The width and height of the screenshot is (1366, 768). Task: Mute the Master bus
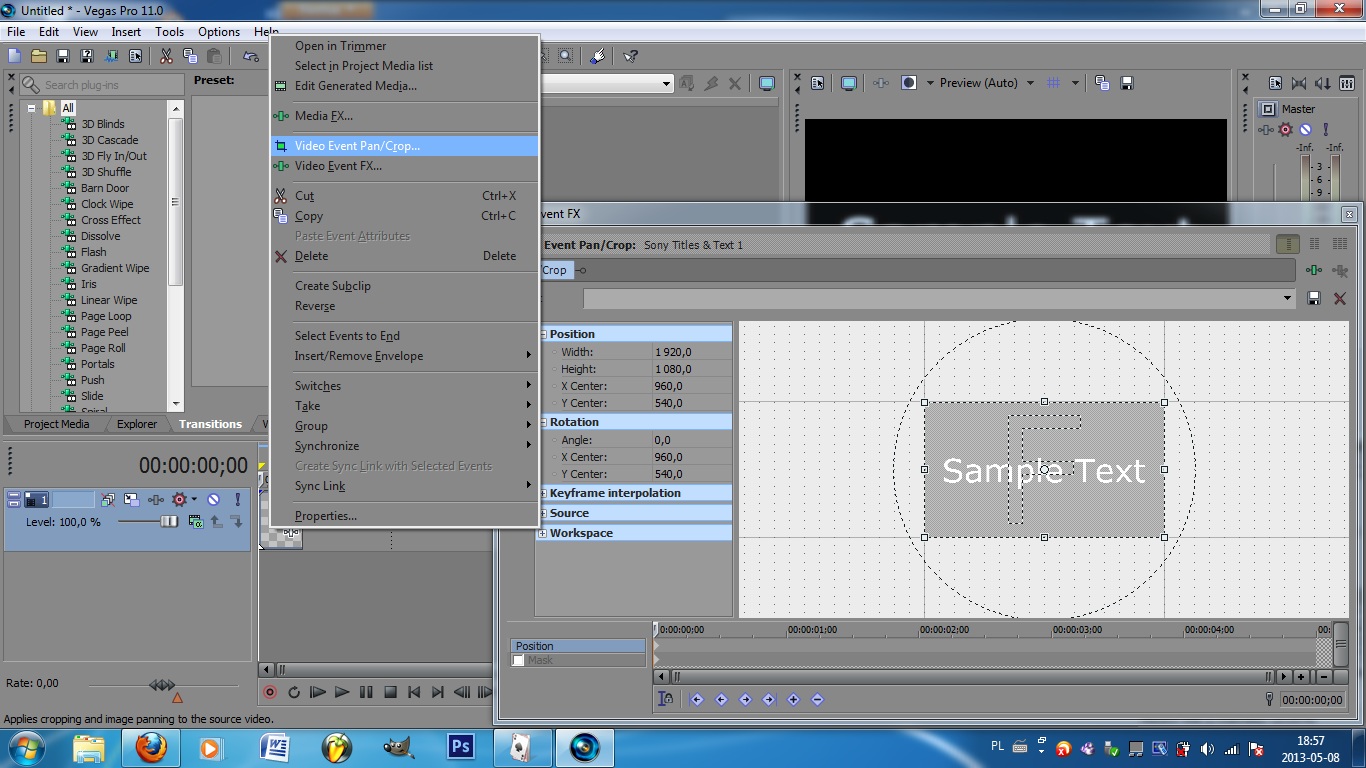[1306, 129]
